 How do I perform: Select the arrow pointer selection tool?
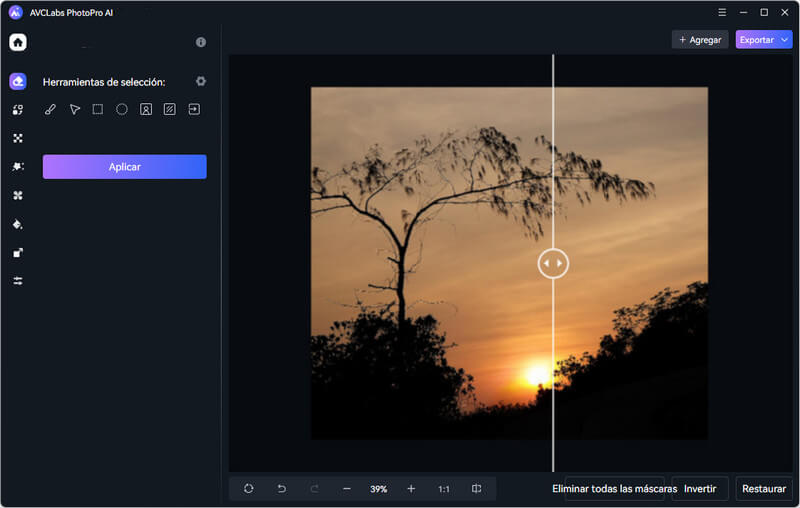(x=74, y=109)
